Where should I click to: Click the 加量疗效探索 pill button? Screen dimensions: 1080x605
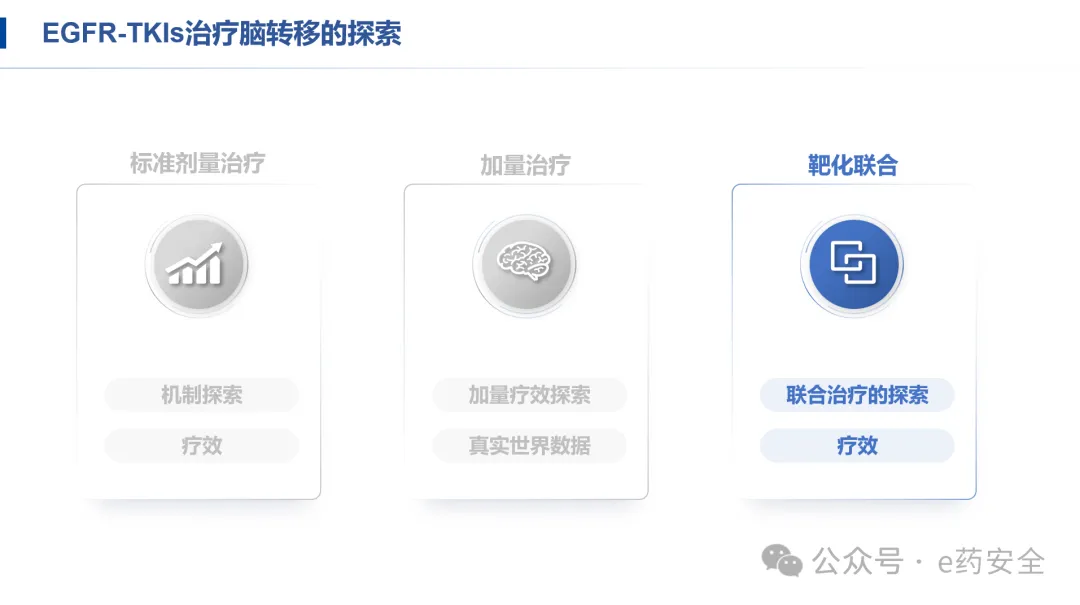[x=529, y=394]
